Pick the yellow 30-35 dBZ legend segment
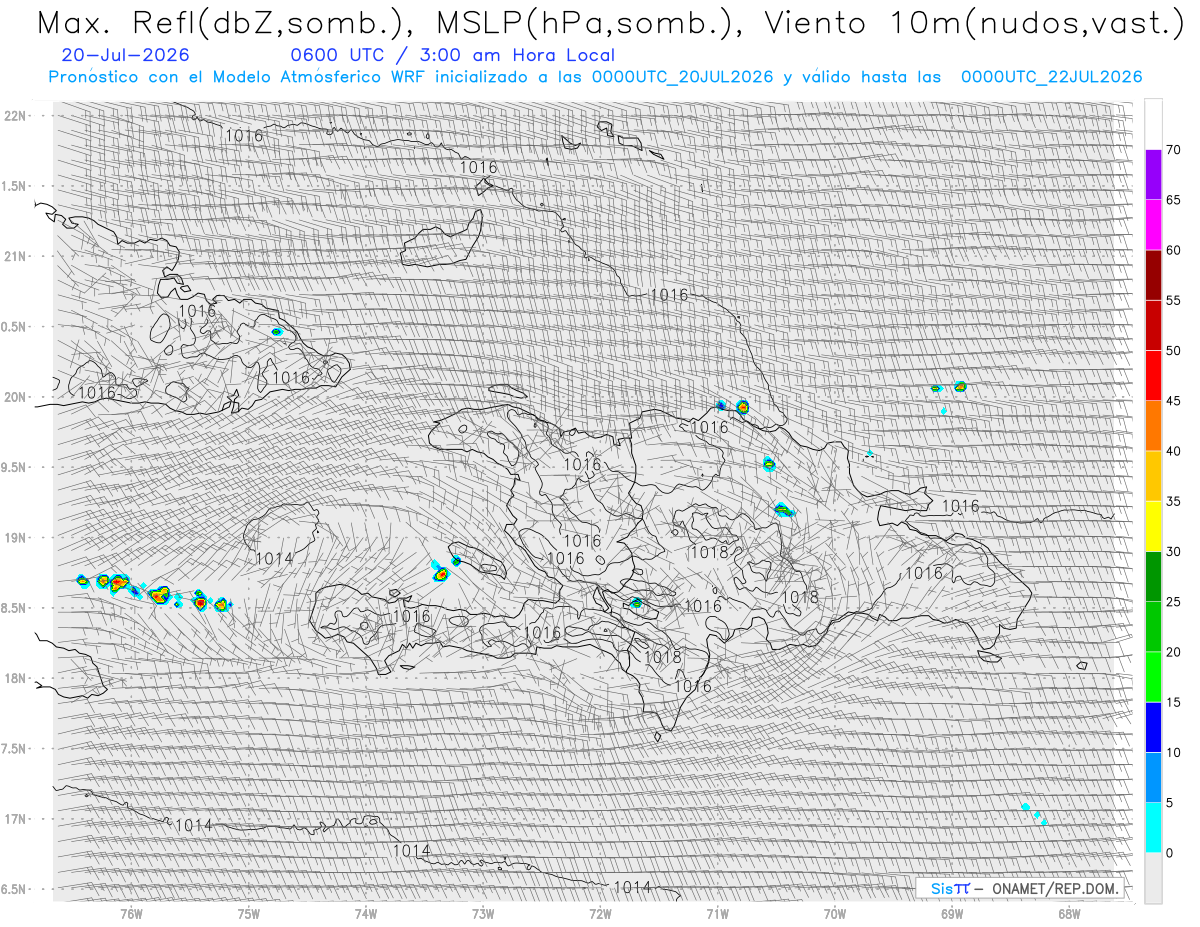The image size is (1200, 927). pos(1153,526)
